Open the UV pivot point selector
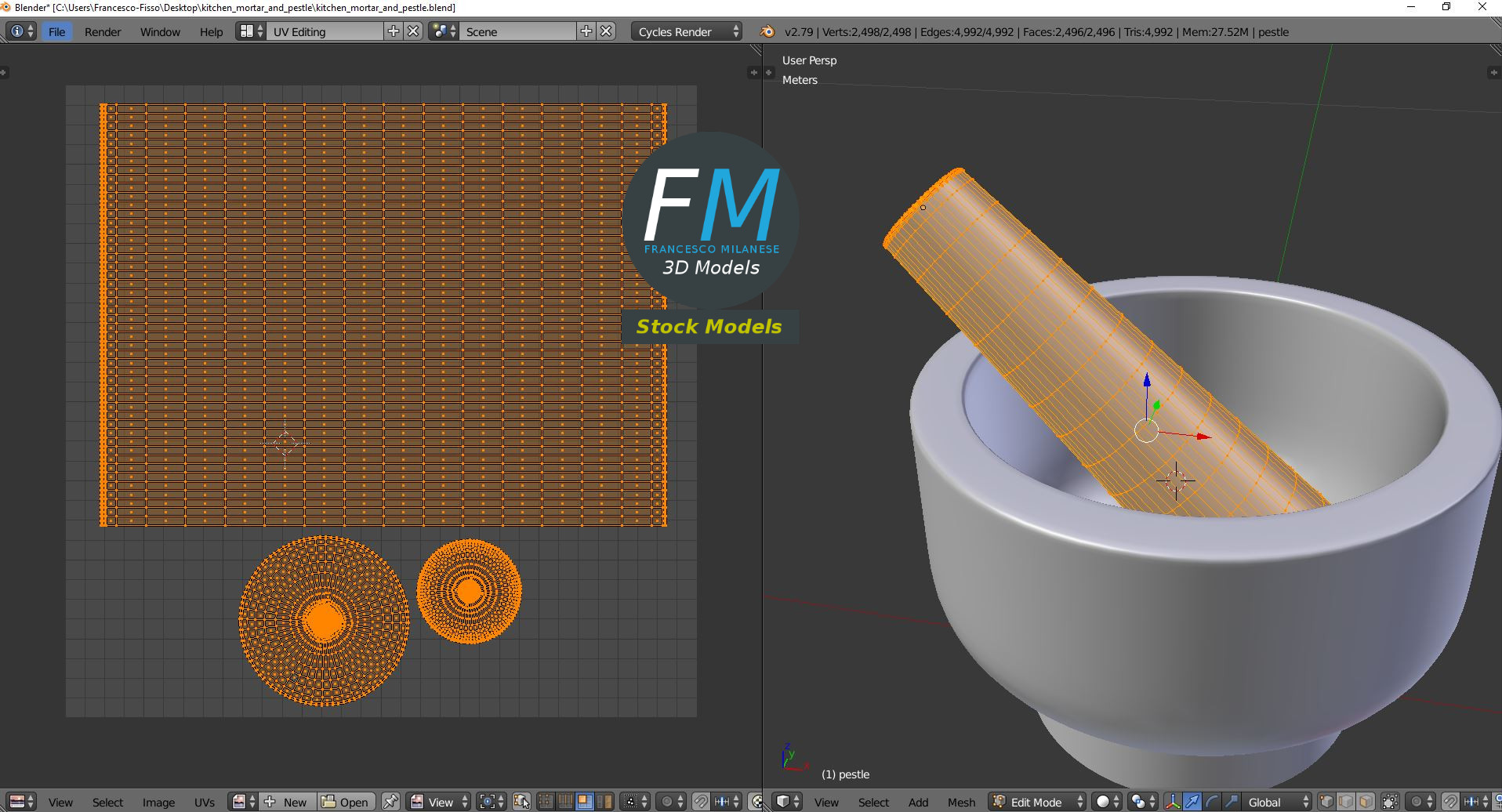Image resolution: width=1502 pixels, height=812 pixels. coord(492,802)
